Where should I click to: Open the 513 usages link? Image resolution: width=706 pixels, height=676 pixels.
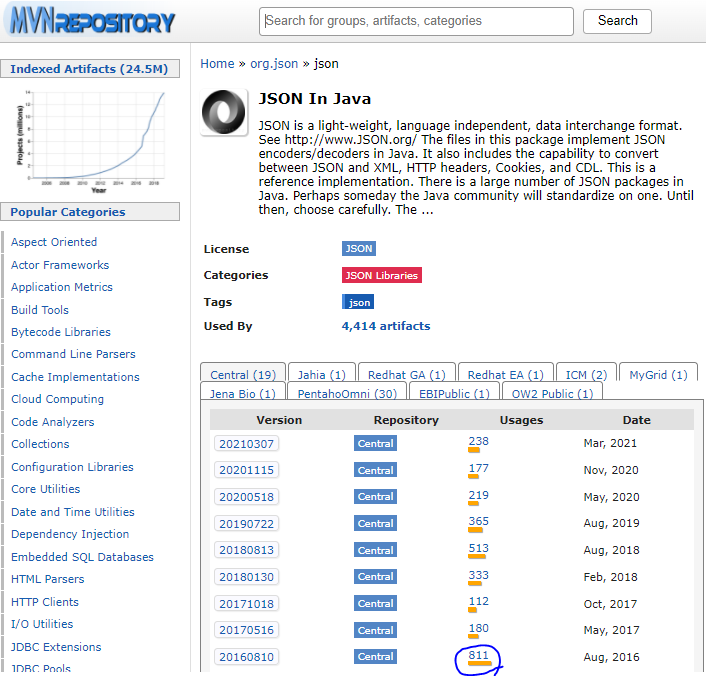478,548
